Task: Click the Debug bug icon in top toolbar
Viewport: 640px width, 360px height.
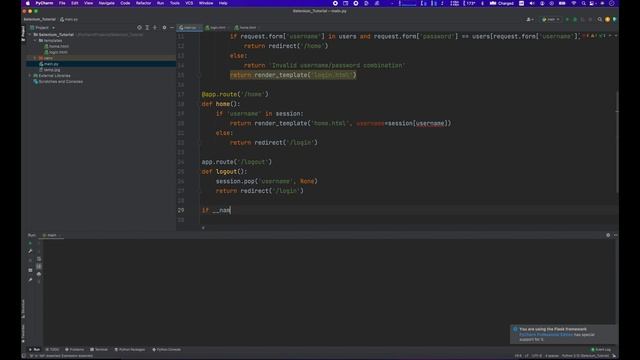Action: click(575, 19)
